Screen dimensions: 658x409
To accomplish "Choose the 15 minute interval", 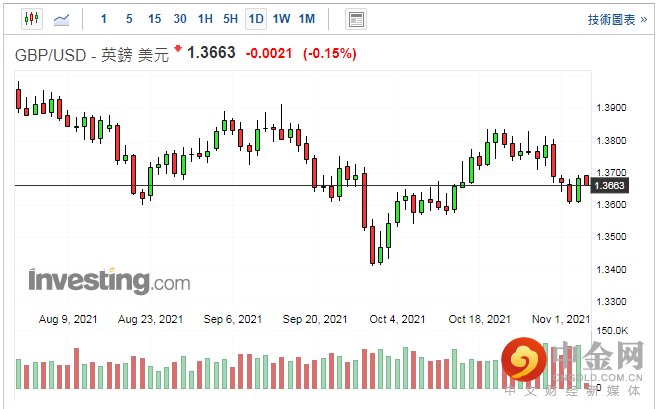I will 154,18.
